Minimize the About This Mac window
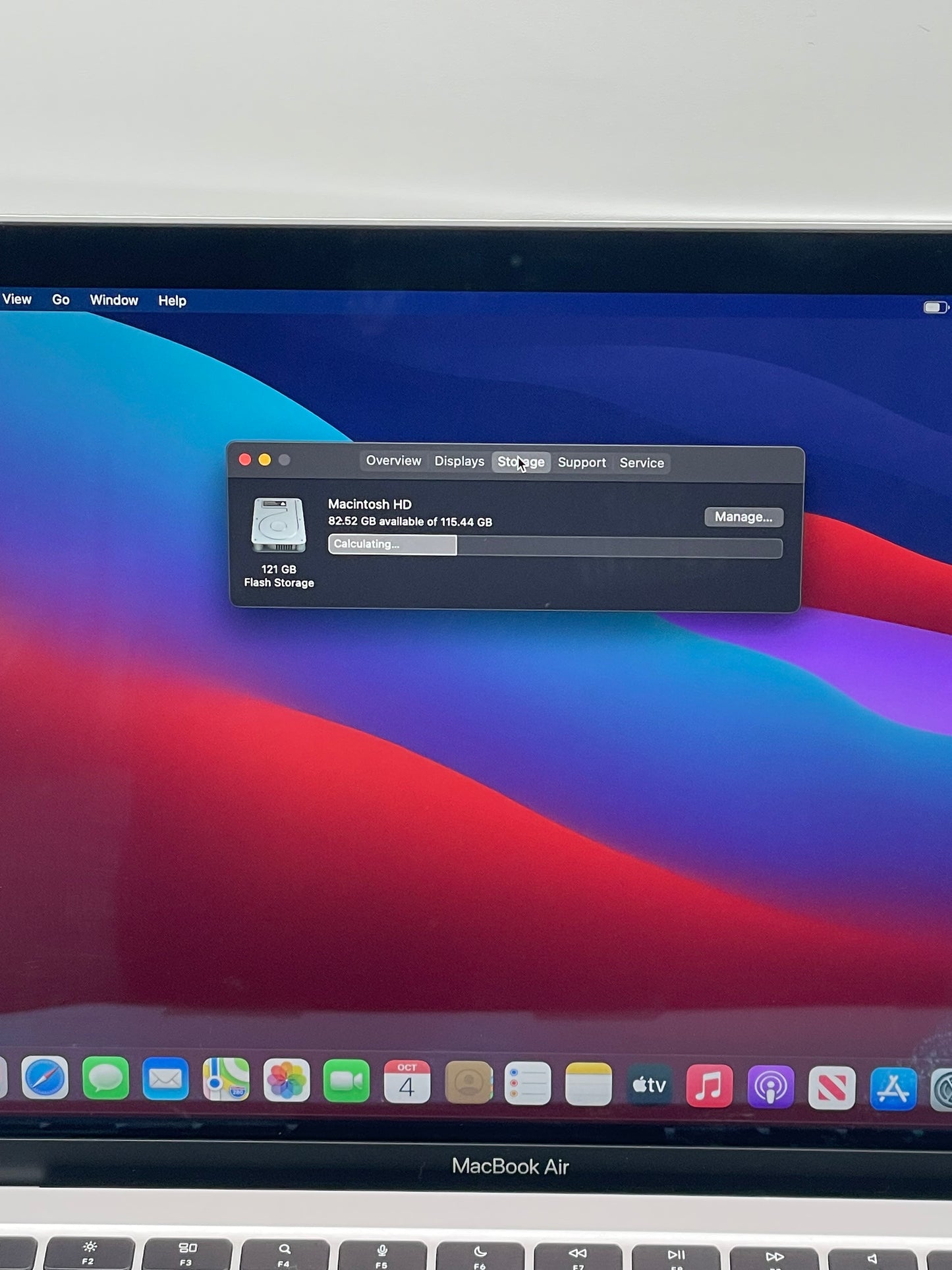 pyautogui.click(x=265, y=459)
